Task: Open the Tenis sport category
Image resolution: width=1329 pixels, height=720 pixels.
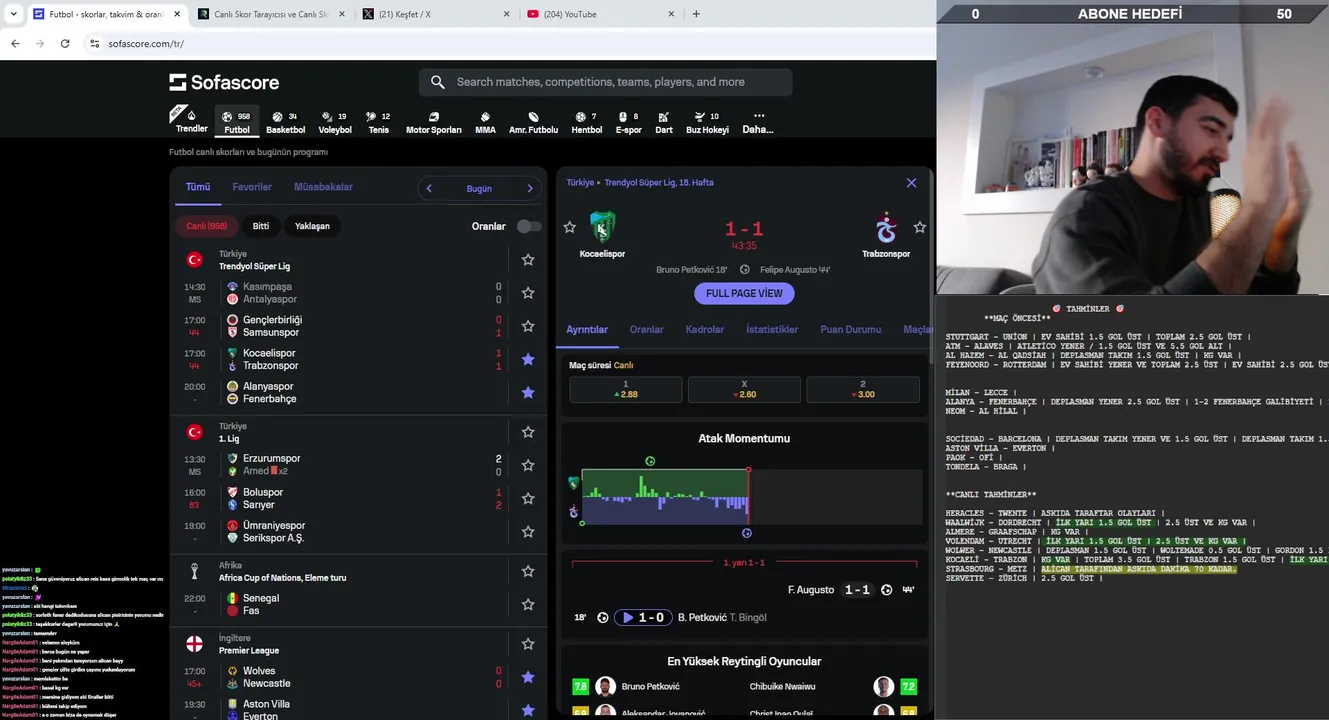Action: (378, 122)
